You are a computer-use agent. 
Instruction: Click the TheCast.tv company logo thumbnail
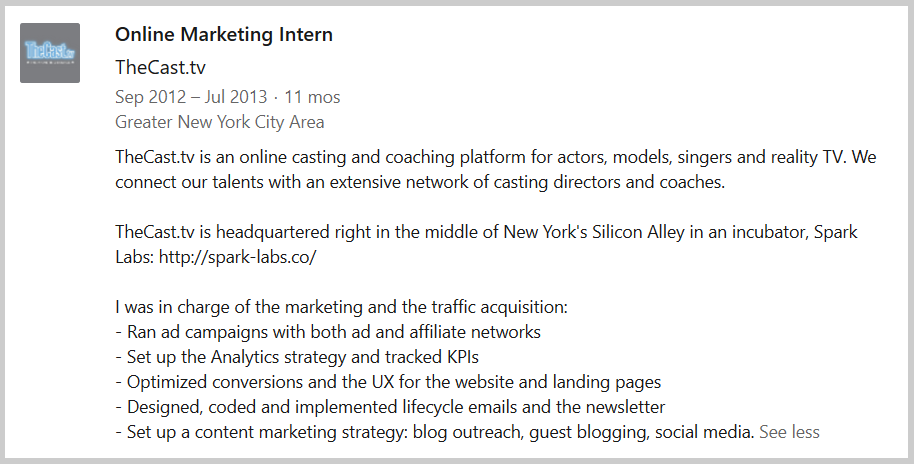pos(50,53)
